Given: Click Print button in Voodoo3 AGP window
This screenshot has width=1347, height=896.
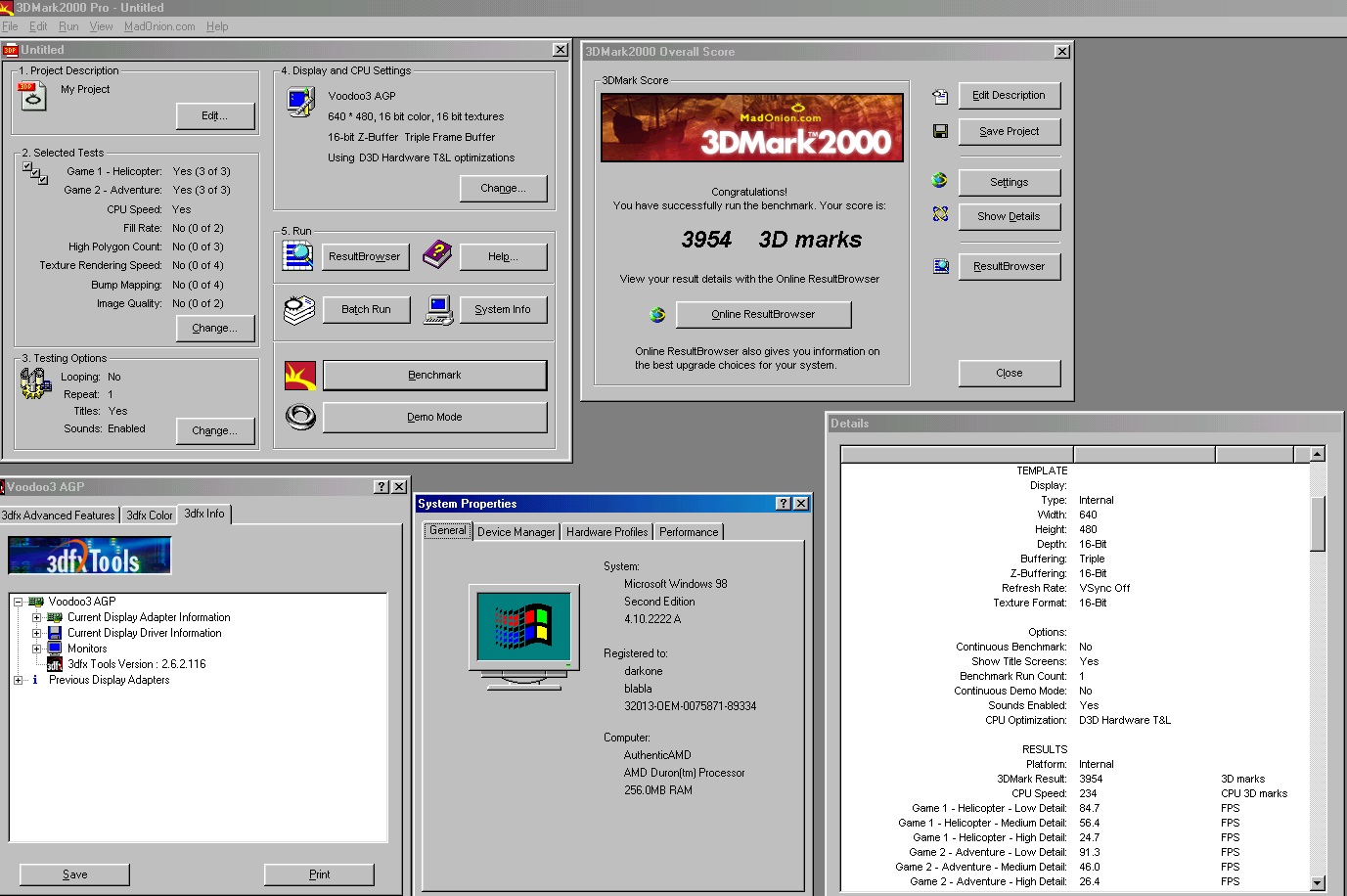Looking at the screenshot, I should [319, 874].
